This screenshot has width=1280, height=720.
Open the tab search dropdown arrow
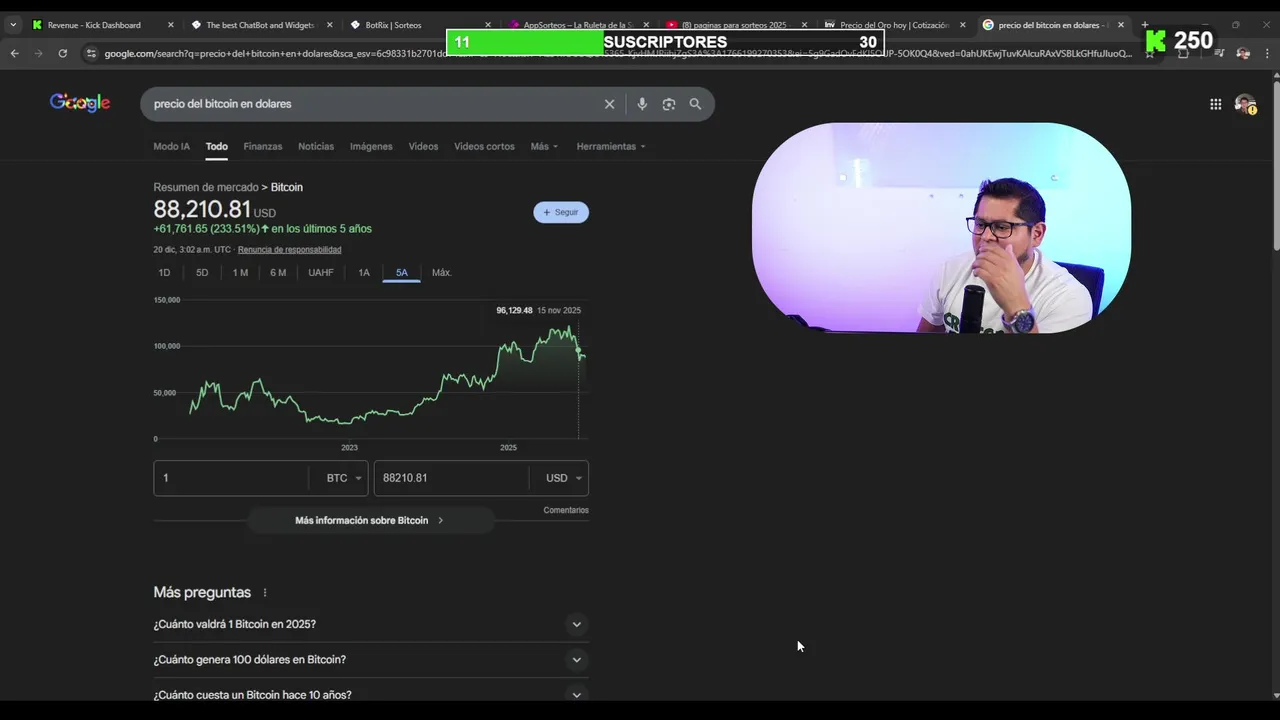click(13, 25)
